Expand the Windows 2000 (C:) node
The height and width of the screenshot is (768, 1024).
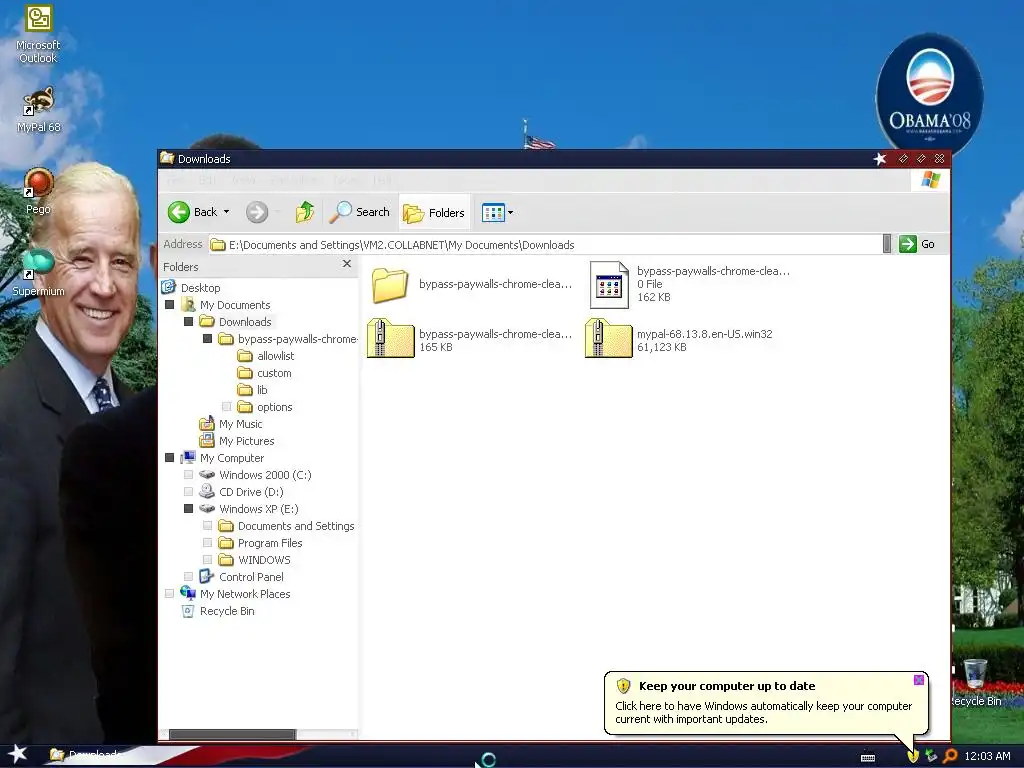coord(189,475)
